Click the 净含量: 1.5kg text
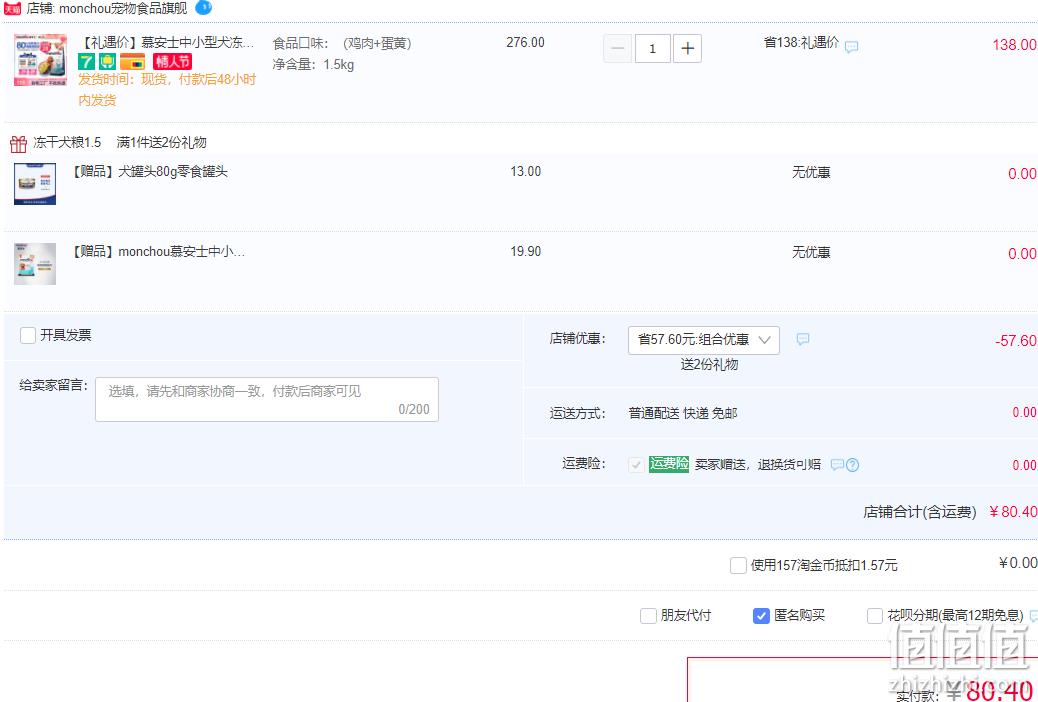Screen dimensions: 1038x702 (x=313, y=65)
